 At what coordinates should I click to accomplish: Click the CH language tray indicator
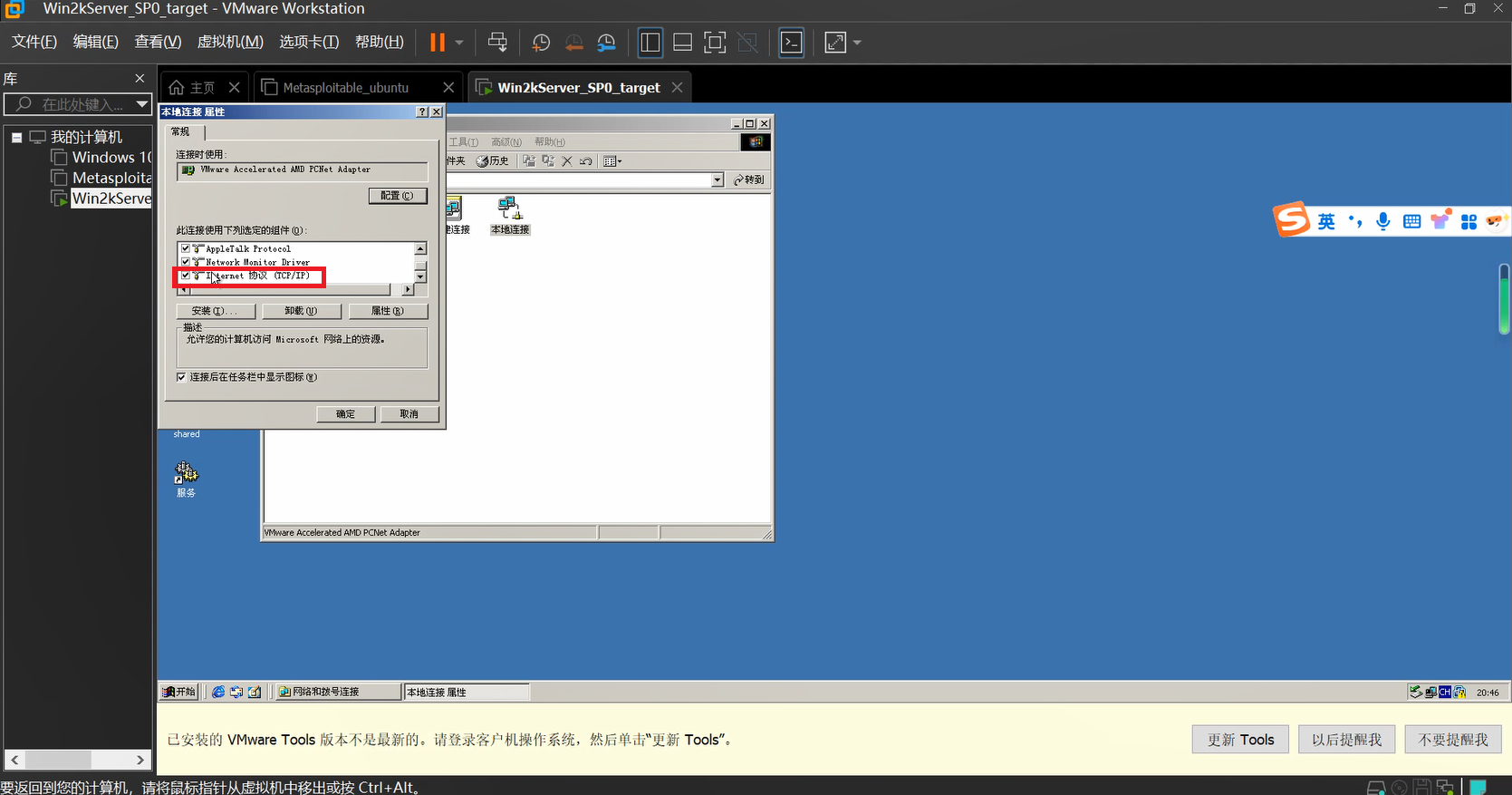pyautogui.click(x=1446, y=692)
